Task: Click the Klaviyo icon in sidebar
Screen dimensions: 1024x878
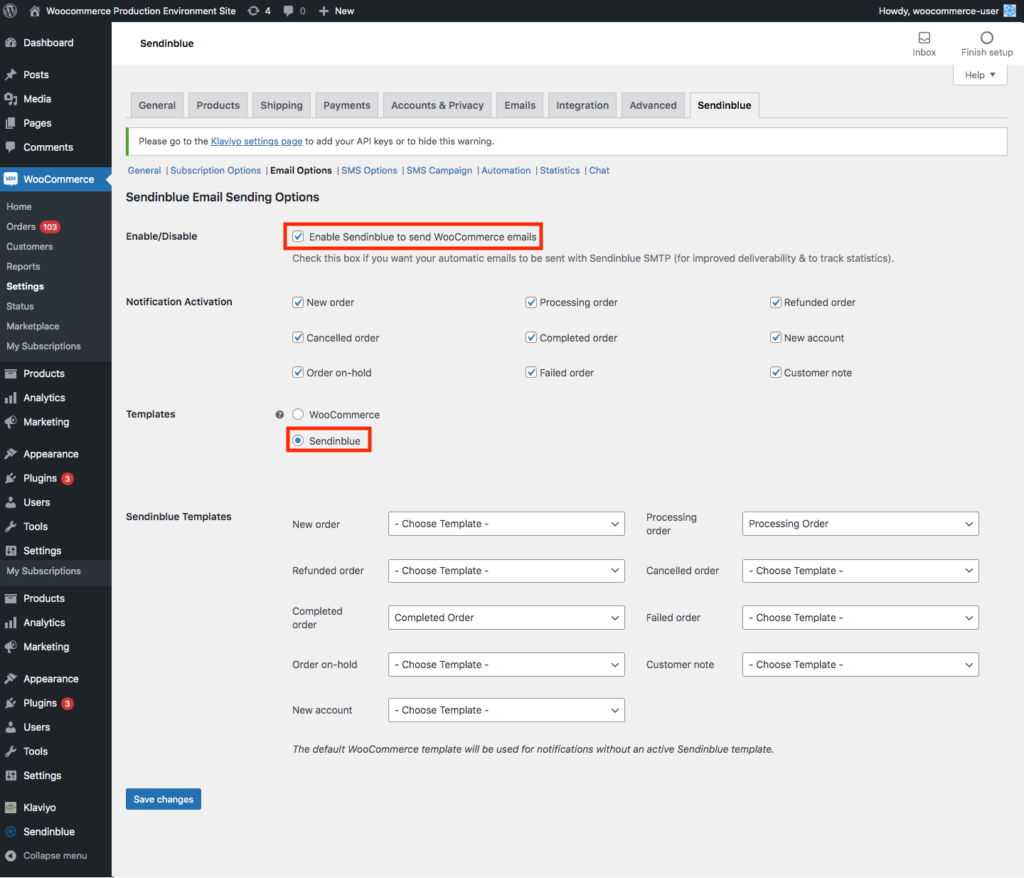Action: click(10, 807)
